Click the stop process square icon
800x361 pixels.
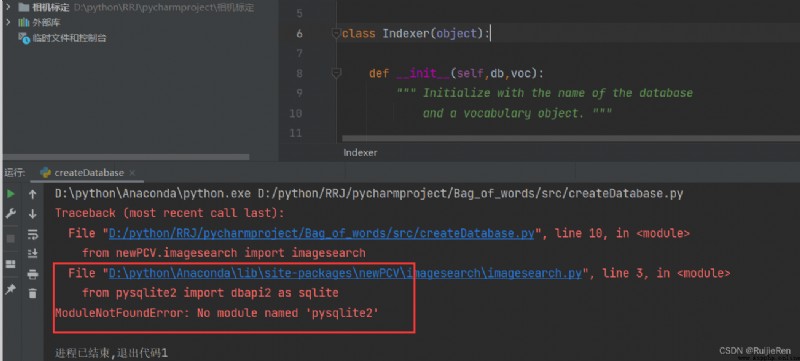tap(11, 239)
